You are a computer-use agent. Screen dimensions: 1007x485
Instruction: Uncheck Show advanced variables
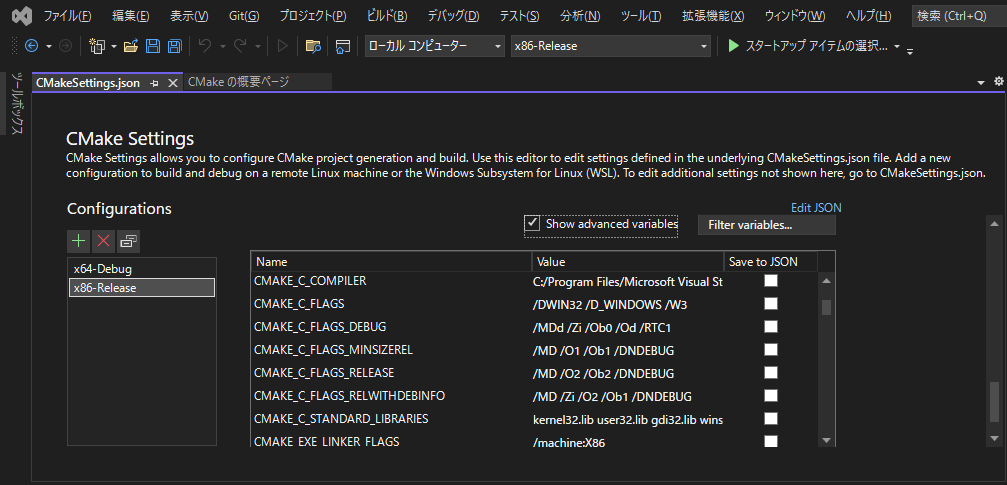click(x=532, y=224)
